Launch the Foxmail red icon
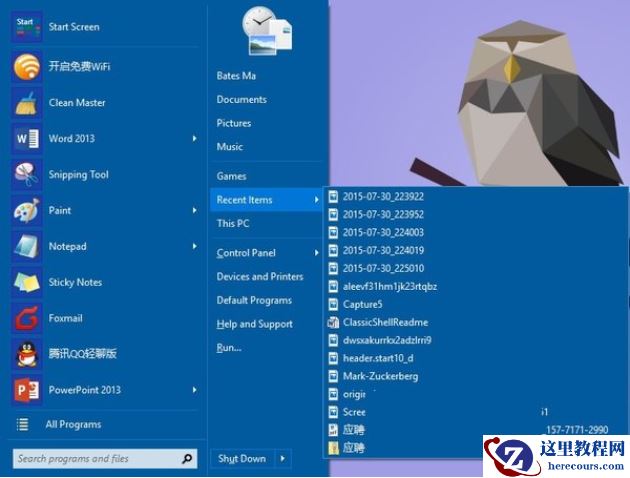 pyautogui.click(x=27, y=318)
